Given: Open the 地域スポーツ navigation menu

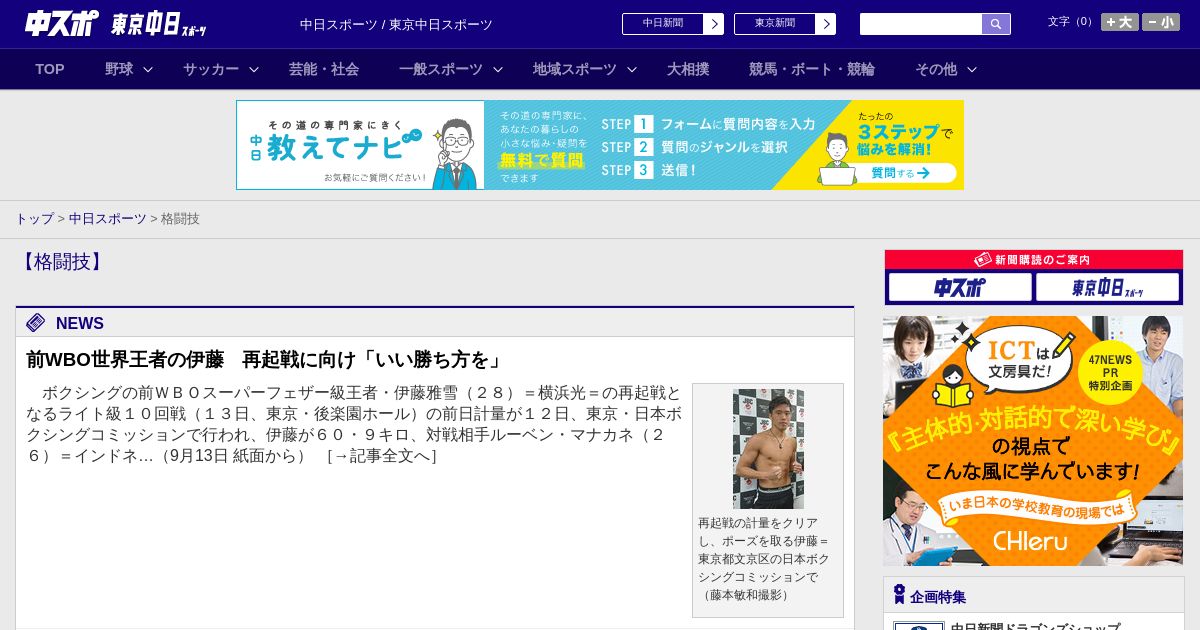Looking at the screenshot, I should (575, 69).
